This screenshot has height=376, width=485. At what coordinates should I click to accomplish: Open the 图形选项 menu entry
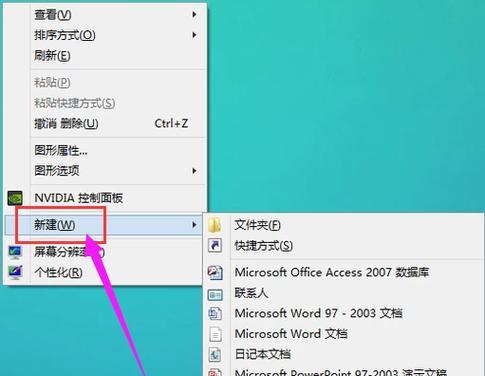click(105, 171)
